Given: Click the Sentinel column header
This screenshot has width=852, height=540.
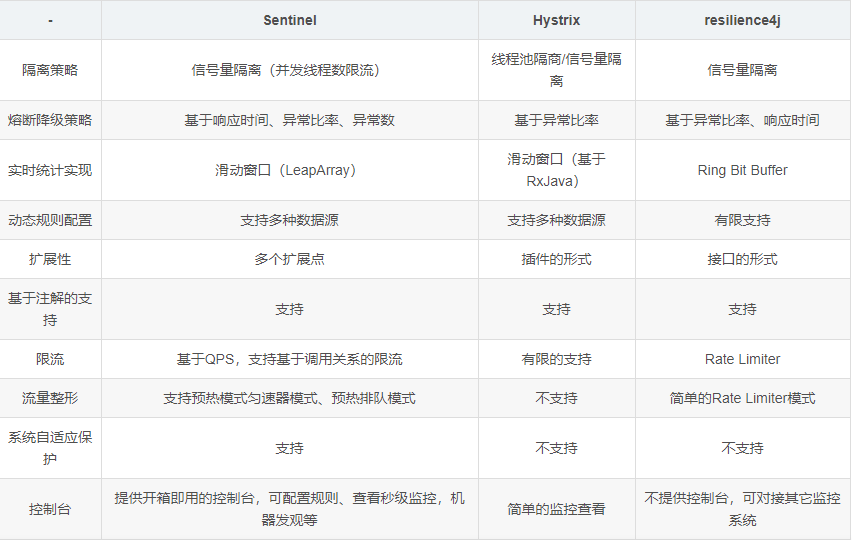Looking at the screenshot, I should pos(290,20).
